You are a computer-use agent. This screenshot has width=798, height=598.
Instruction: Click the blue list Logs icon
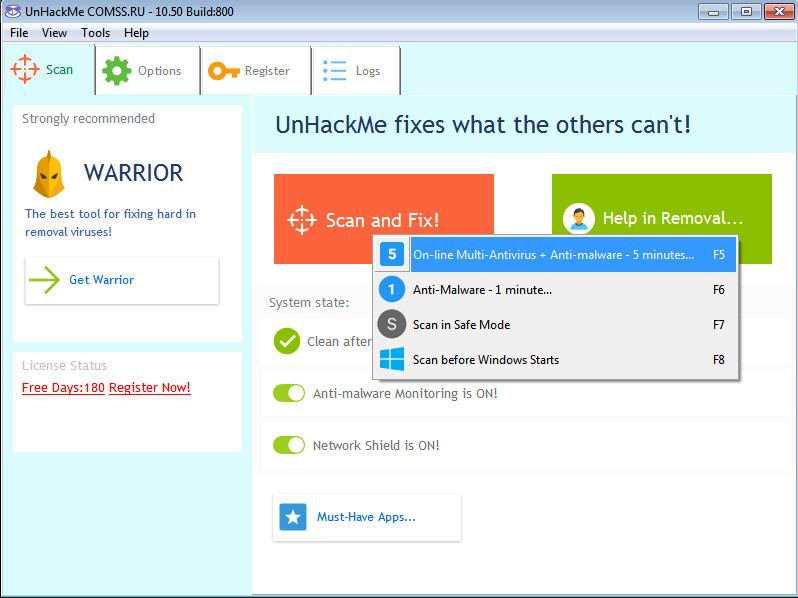334,71
